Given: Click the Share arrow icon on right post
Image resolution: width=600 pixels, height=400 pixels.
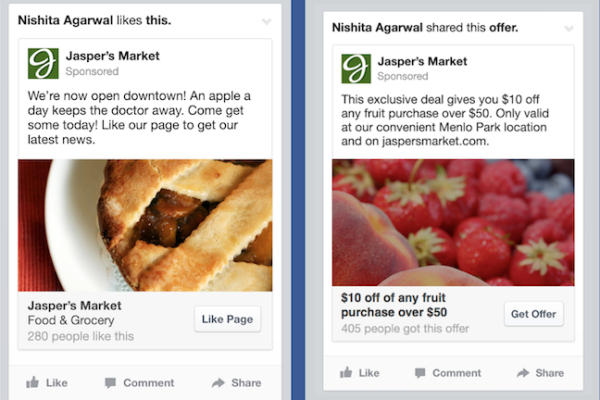Looking at the screenshot, I should tap(523, 372).
